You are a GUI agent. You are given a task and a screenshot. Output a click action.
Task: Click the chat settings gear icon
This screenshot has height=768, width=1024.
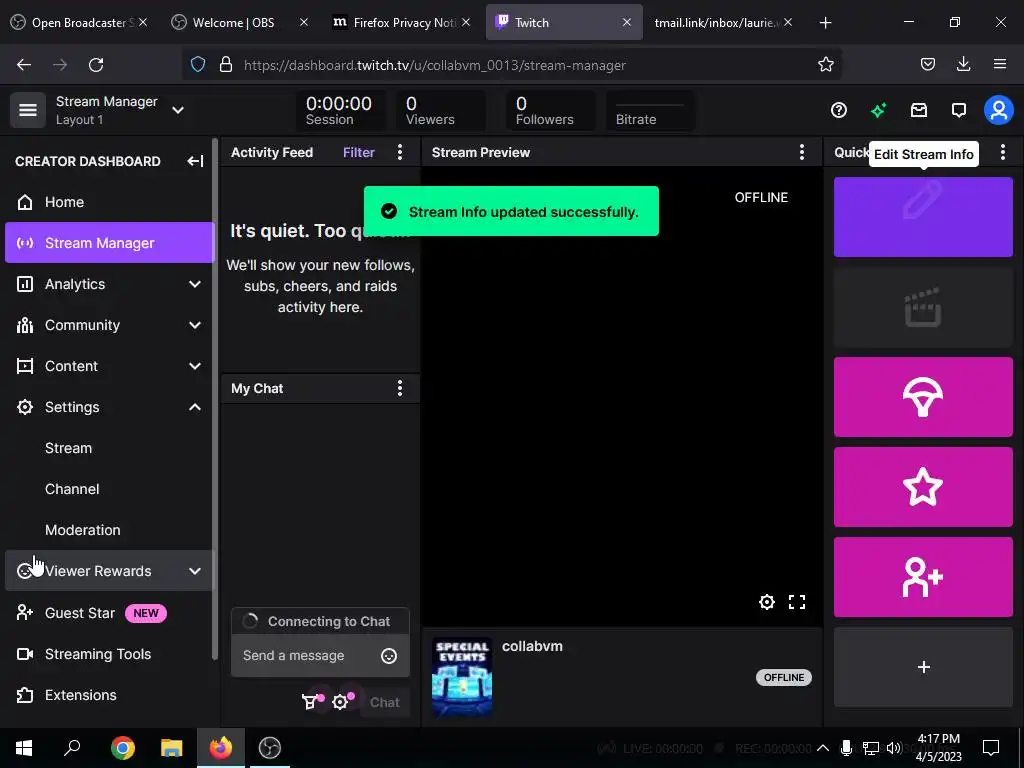(340, 703)
